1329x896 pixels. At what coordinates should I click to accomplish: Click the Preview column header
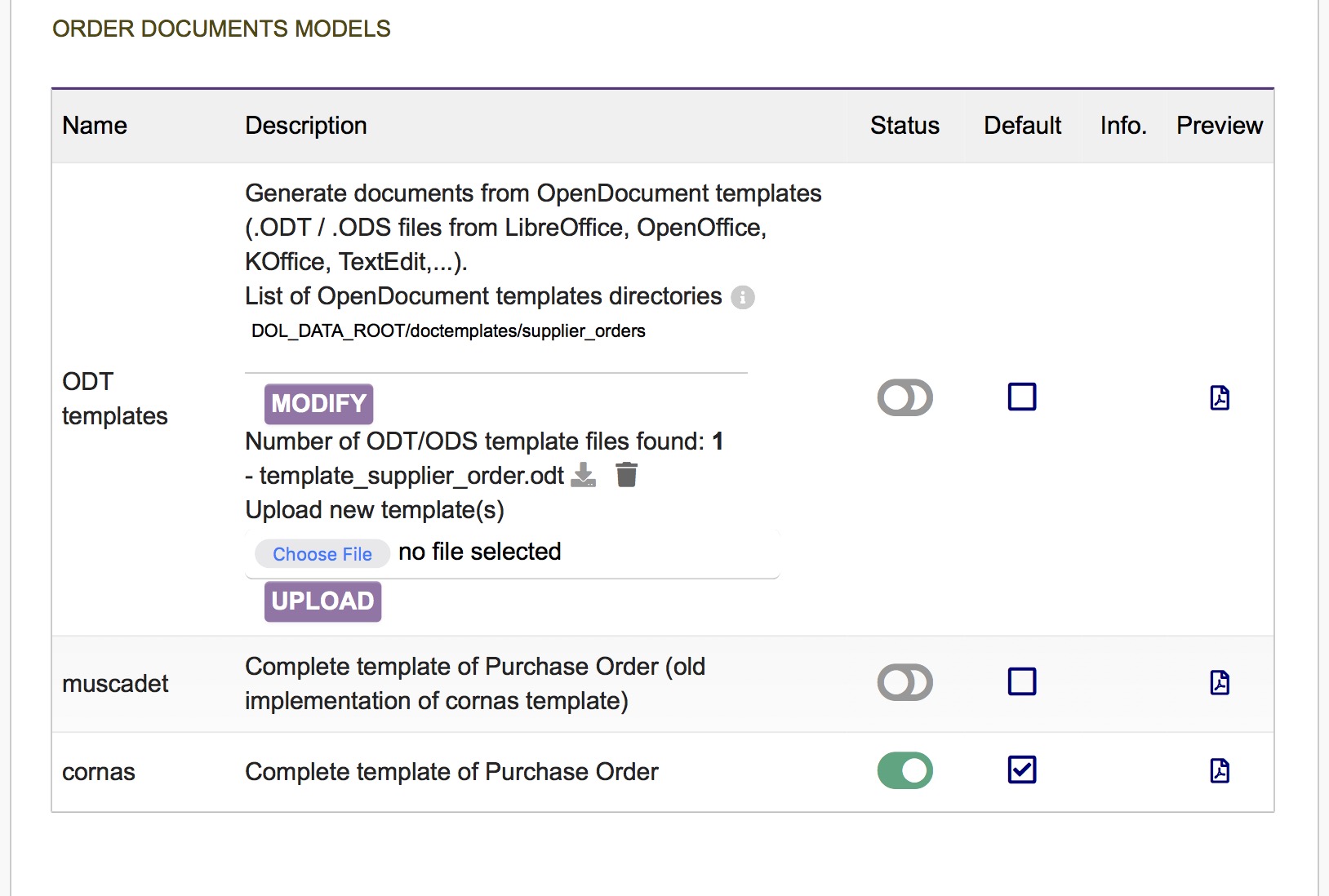(x=1219, y=126)
